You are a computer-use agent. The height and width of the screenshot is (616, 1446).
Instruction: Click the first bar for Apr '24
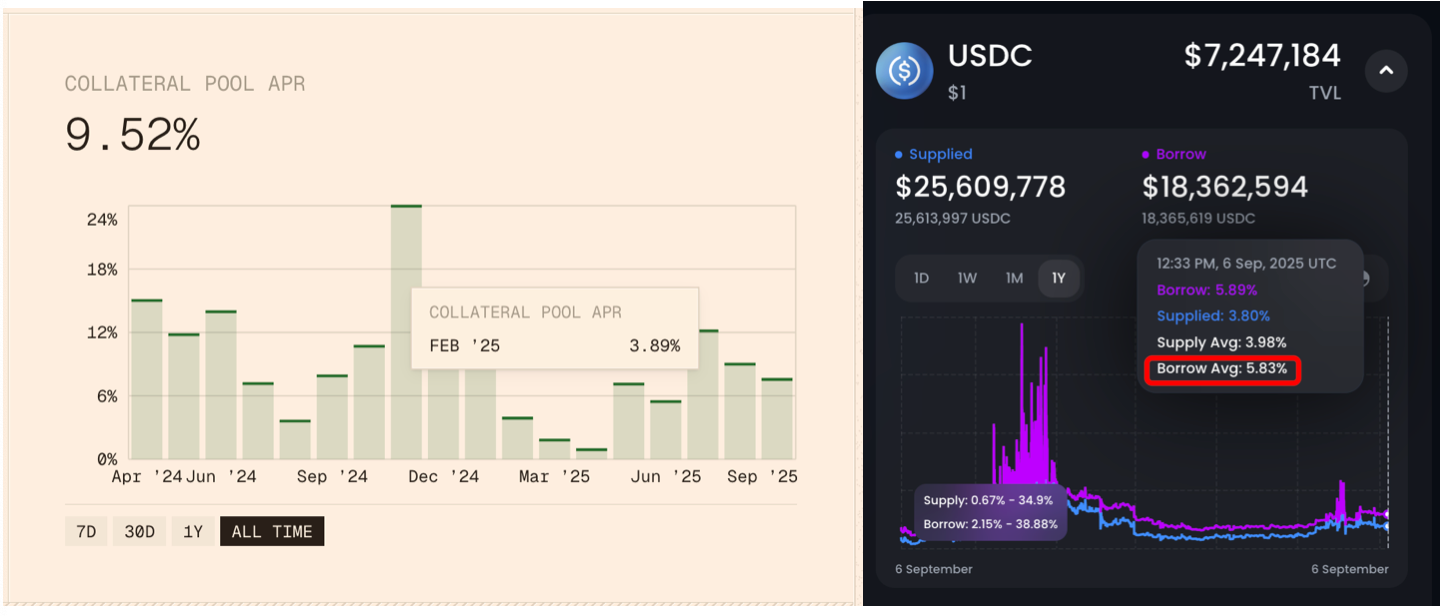pos(147,380)
